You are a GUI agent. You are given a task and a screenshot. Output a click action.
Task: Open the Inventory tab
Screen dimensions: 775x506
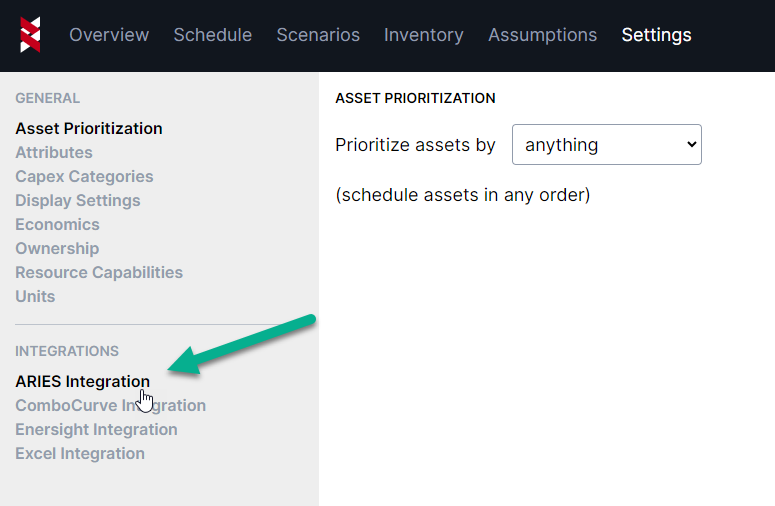click(x=424, y=35)
